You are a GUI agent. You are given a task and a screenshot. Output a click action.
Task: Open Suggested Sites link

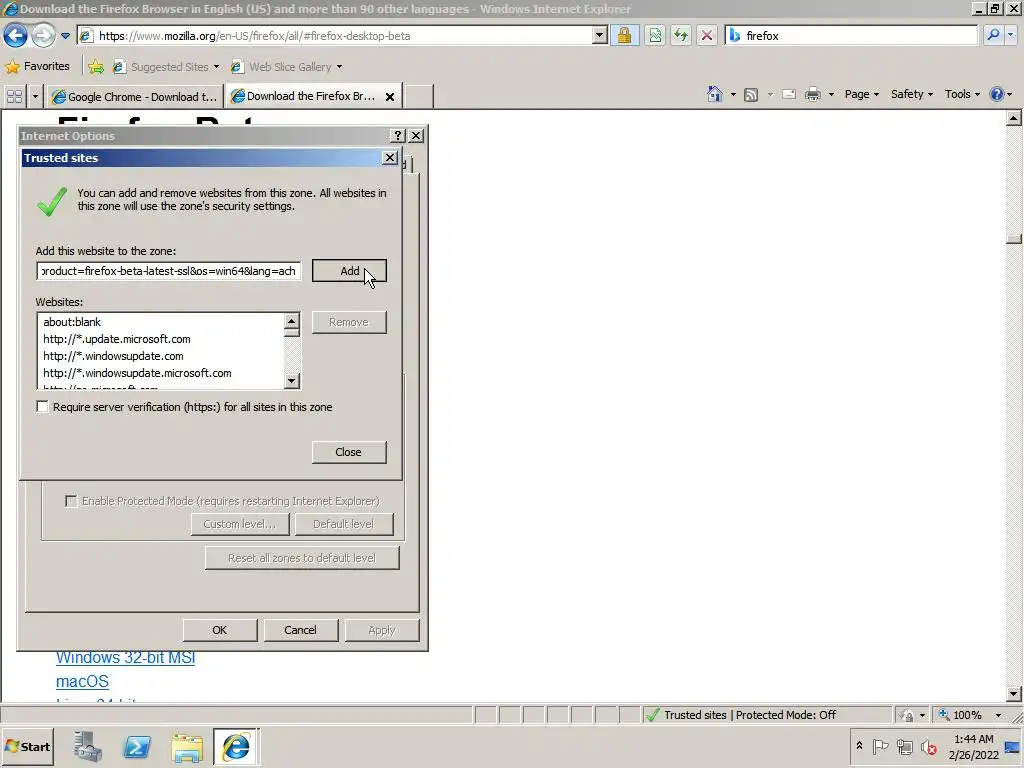click(165, 67)
